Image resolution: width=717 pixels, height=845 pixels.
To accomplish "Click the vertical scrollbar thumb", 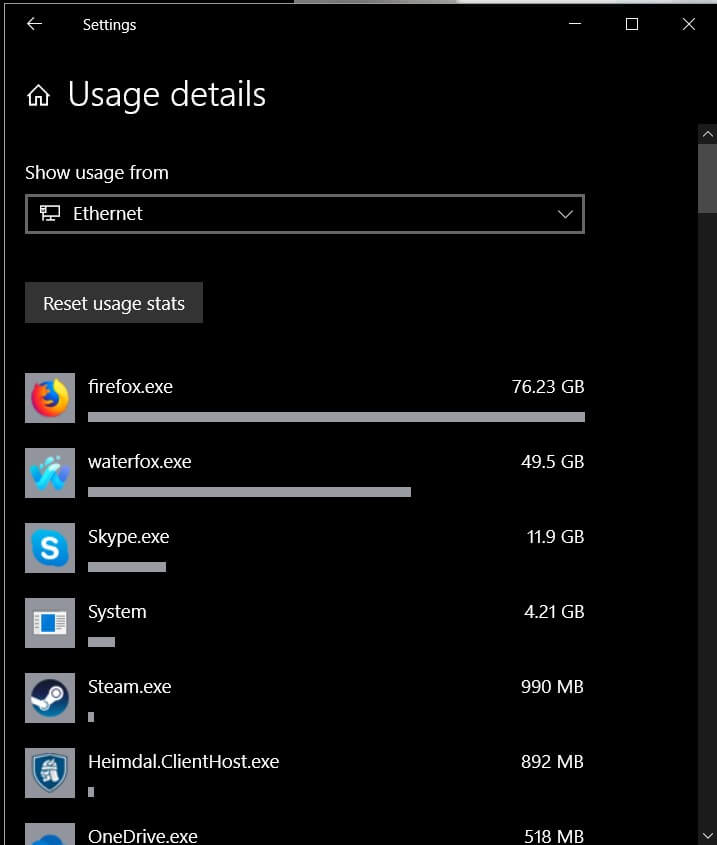I will click(707, 178).
